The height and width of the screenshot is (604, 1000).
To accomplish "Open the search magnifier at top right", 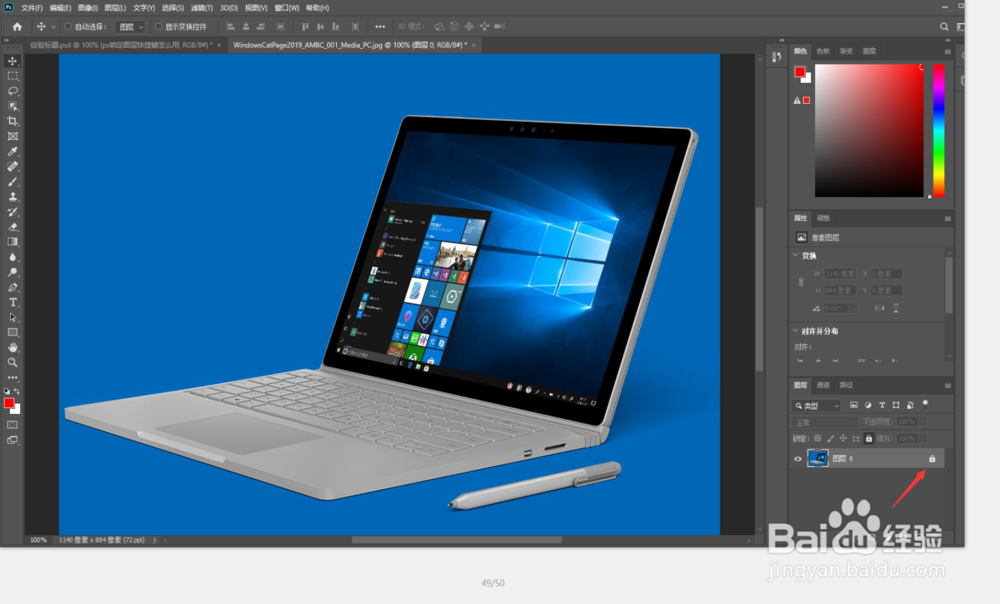I will pyautogui.click(x=944, y=27).
